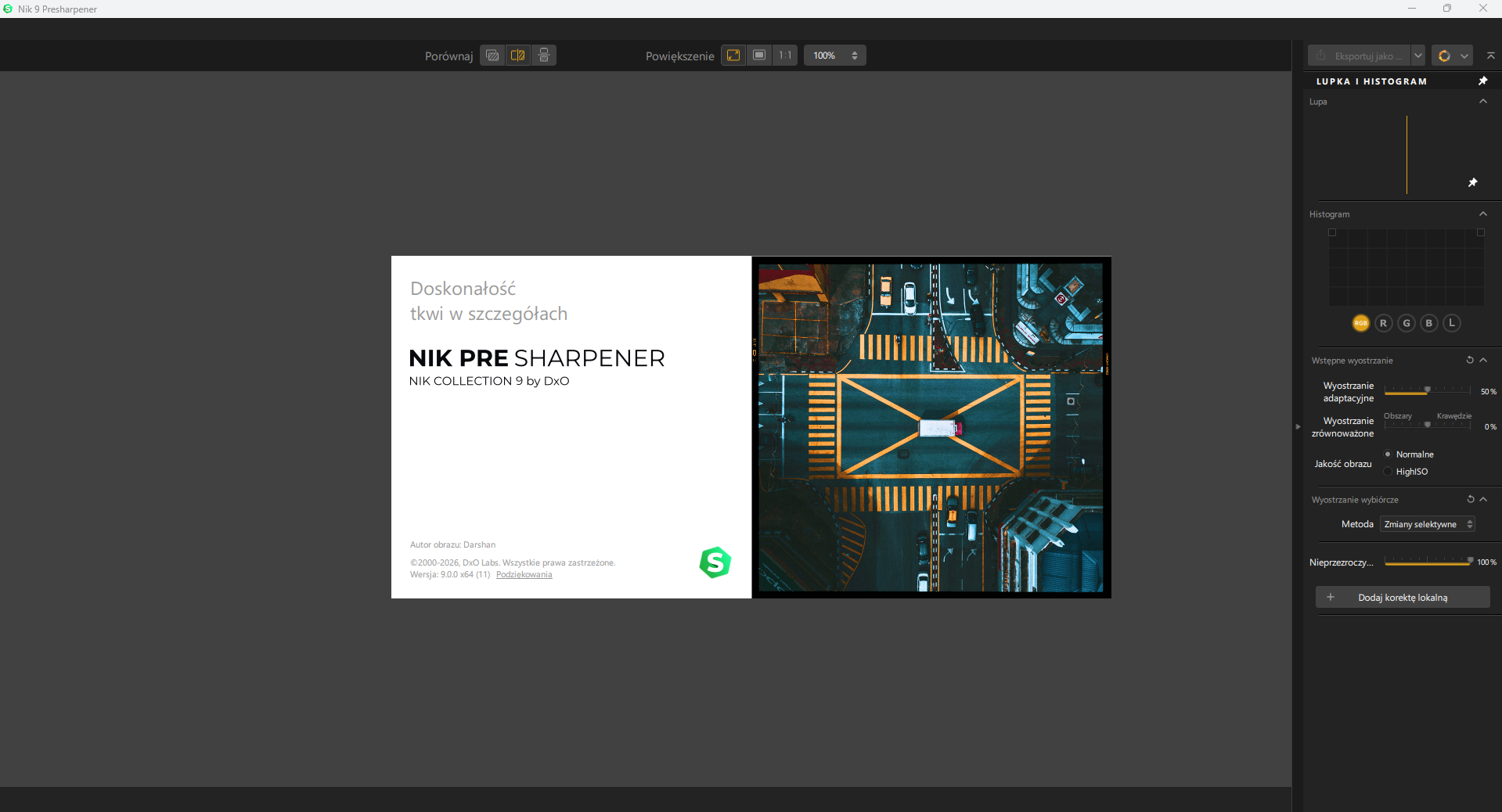This screenshot has height=812, width=1502.
Task: Switch to split preview compare mode
Action: tap(518, 56)
